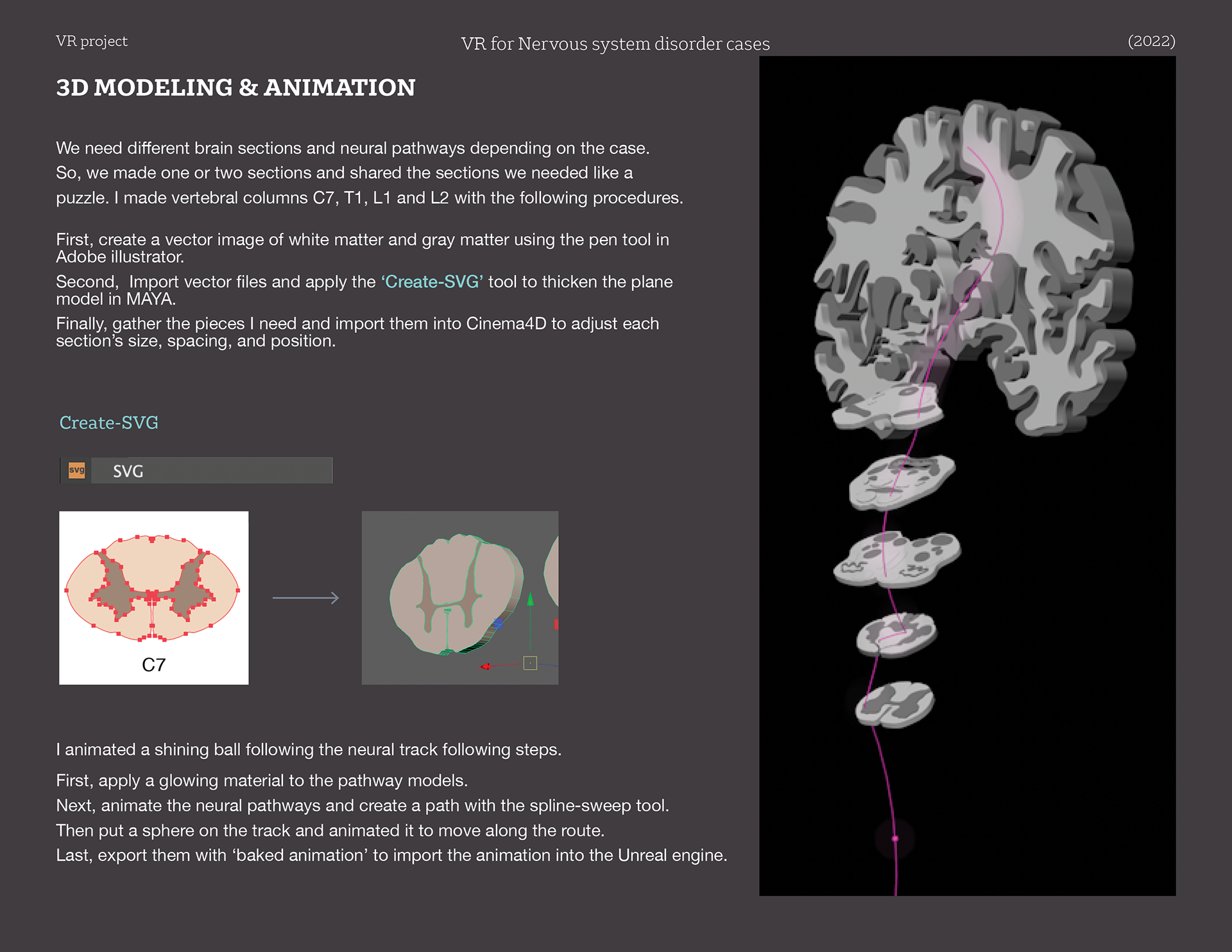This screenshot has width=1232, height=952.
Task: Click the C7 caption under the vector image
Action: pos(153,665)
